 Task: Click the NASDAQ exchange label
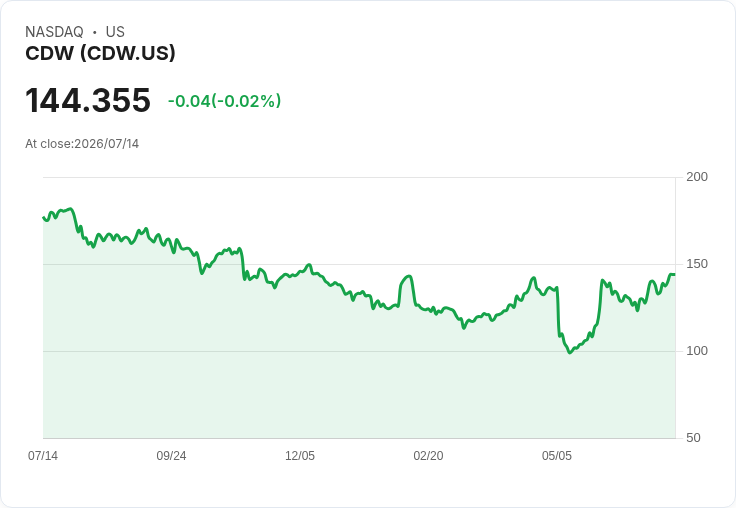(x=54, y=32)
